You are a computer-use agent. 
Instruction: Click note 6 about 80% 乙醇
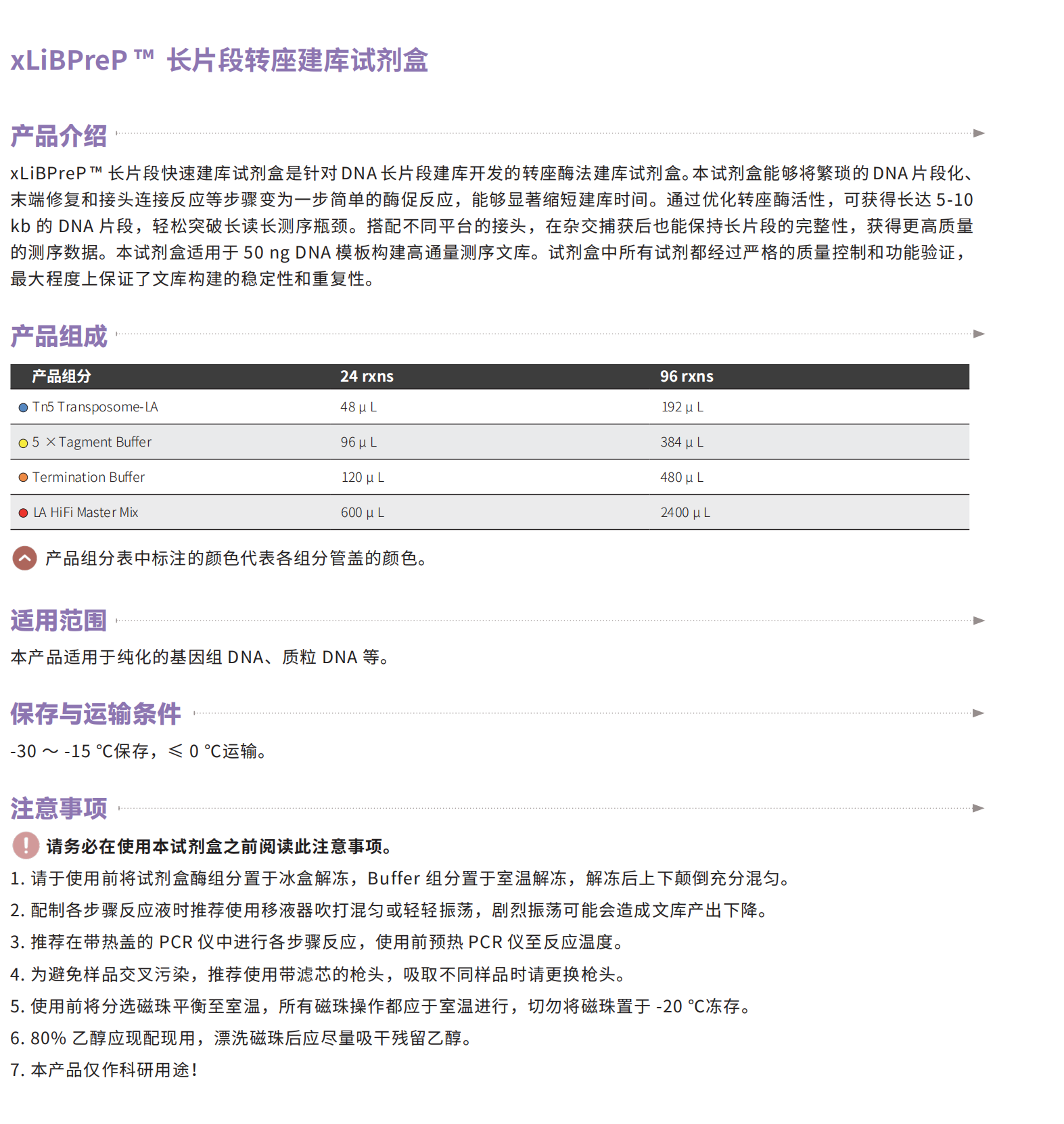(x=241, y=1038)
